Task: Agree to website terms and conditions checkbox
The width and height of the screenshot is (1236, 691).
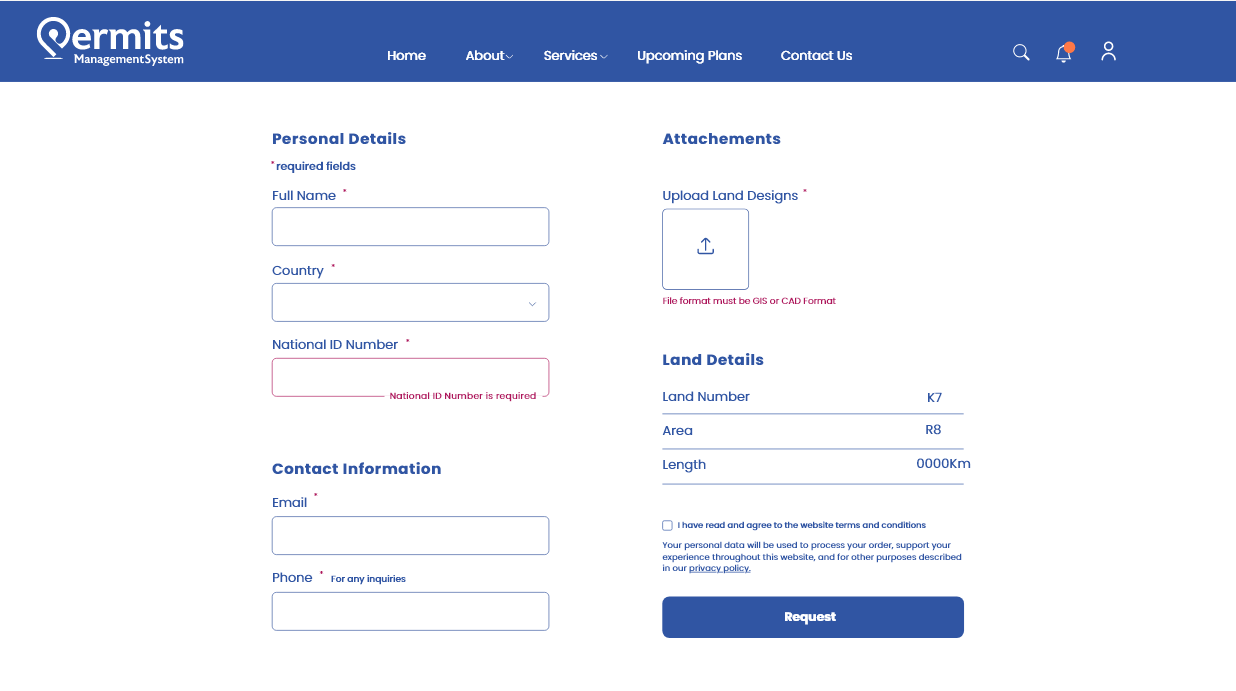Action: point(667,525)
